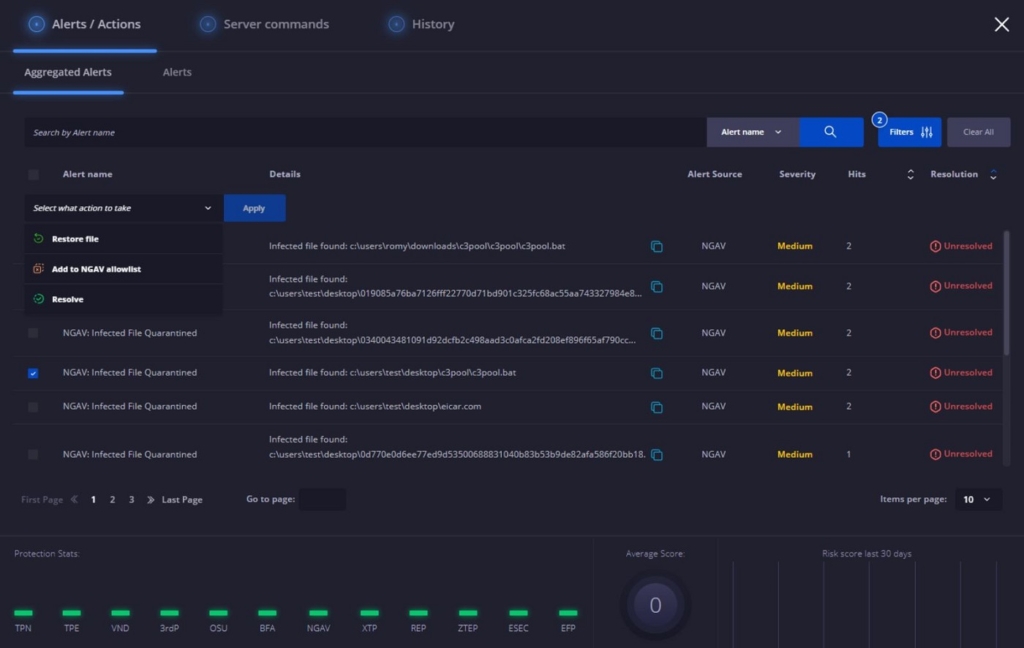Change Items per page from 10
Image resolution: width=1024 pixels, height=648 pixels.
click(x=978, y=499)
